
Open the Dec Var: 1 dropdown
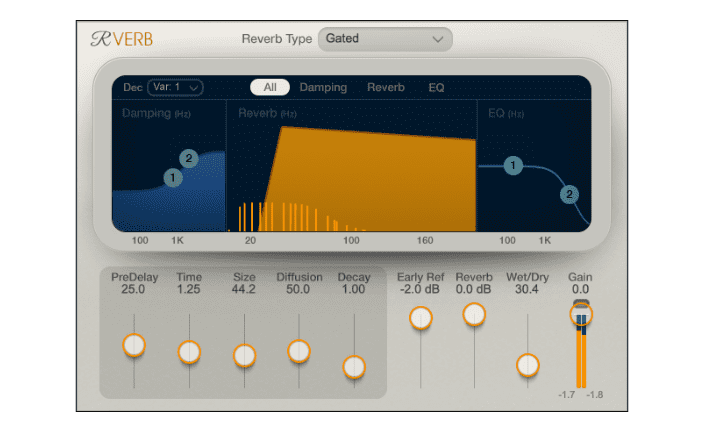coord(176,87)
